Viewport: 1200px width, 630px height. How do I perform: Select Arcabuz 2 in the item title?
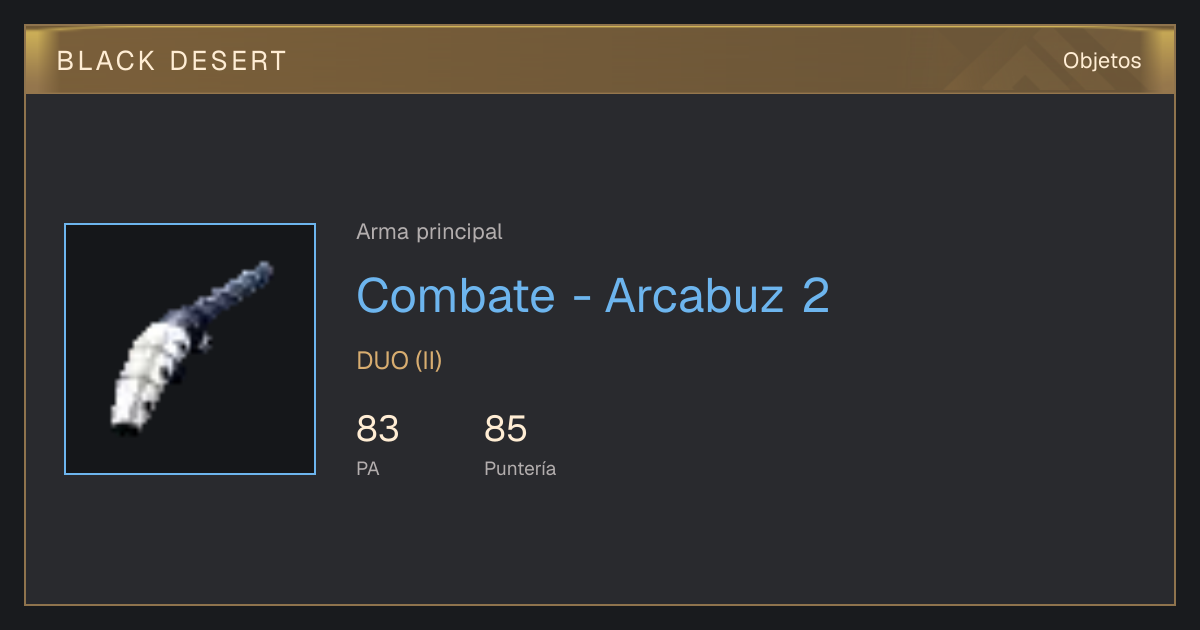tap(717, 295)
